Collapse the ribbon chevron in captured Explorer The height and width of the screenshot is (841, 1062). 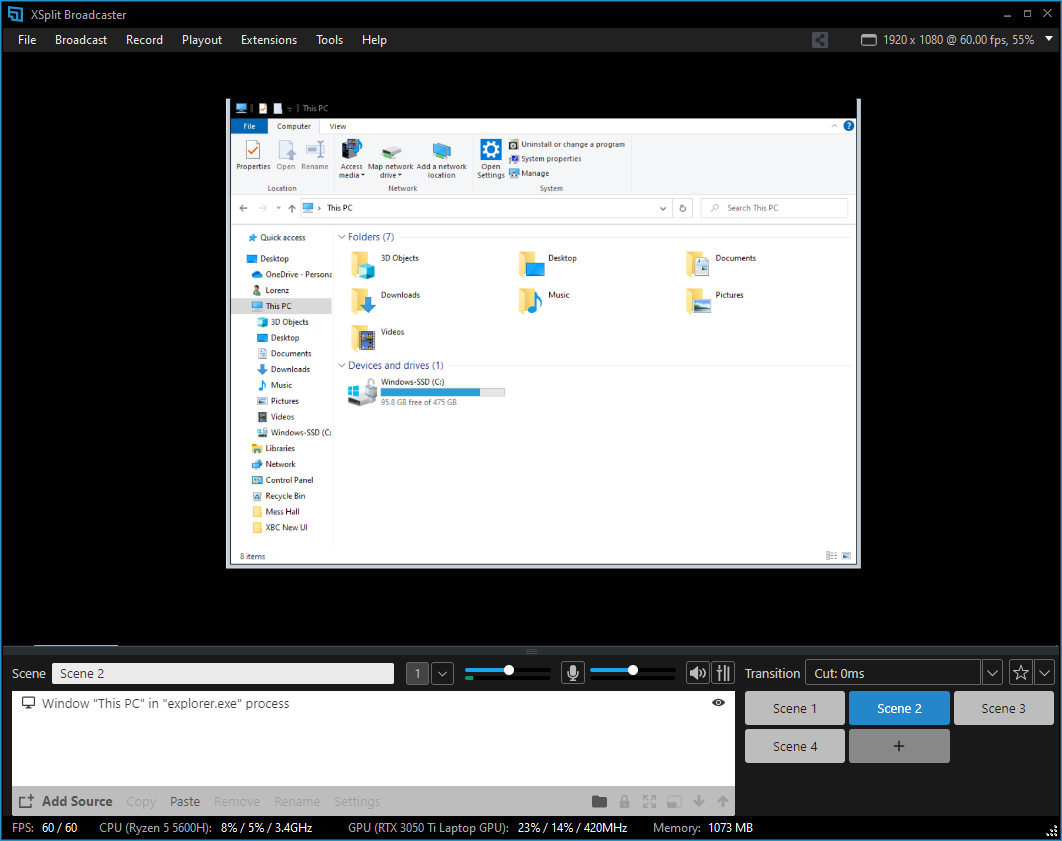[834, 126]
